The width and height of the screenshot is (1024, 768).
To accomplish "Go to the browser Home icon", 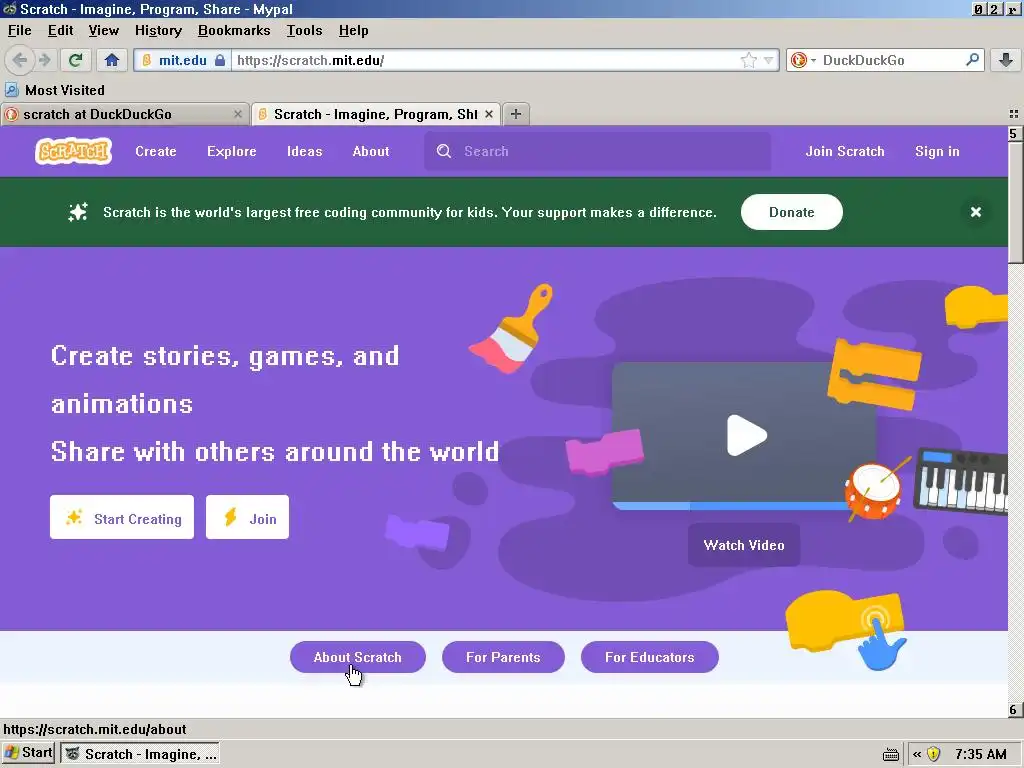I will 112,60.
